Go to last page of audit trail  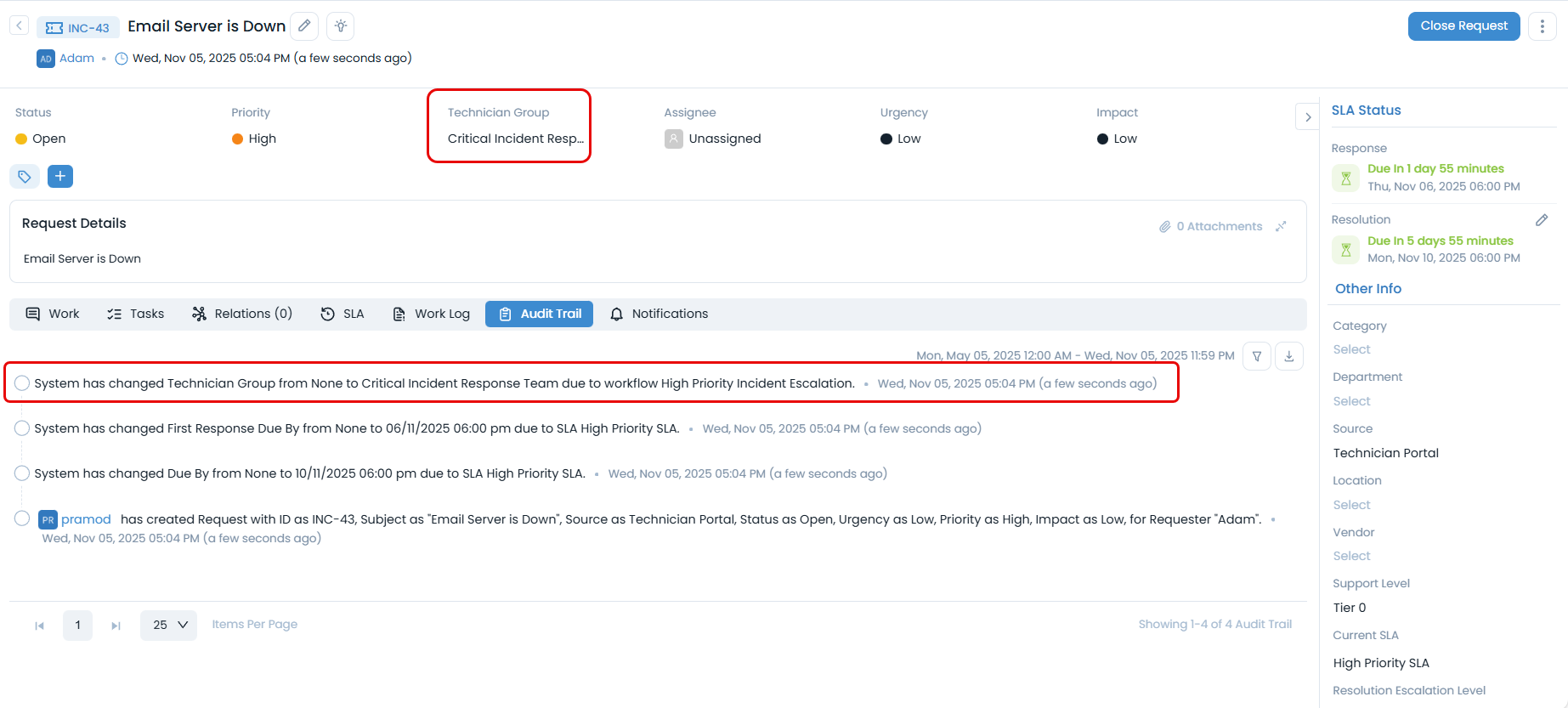pyautogui.click(x=116, y=626)
